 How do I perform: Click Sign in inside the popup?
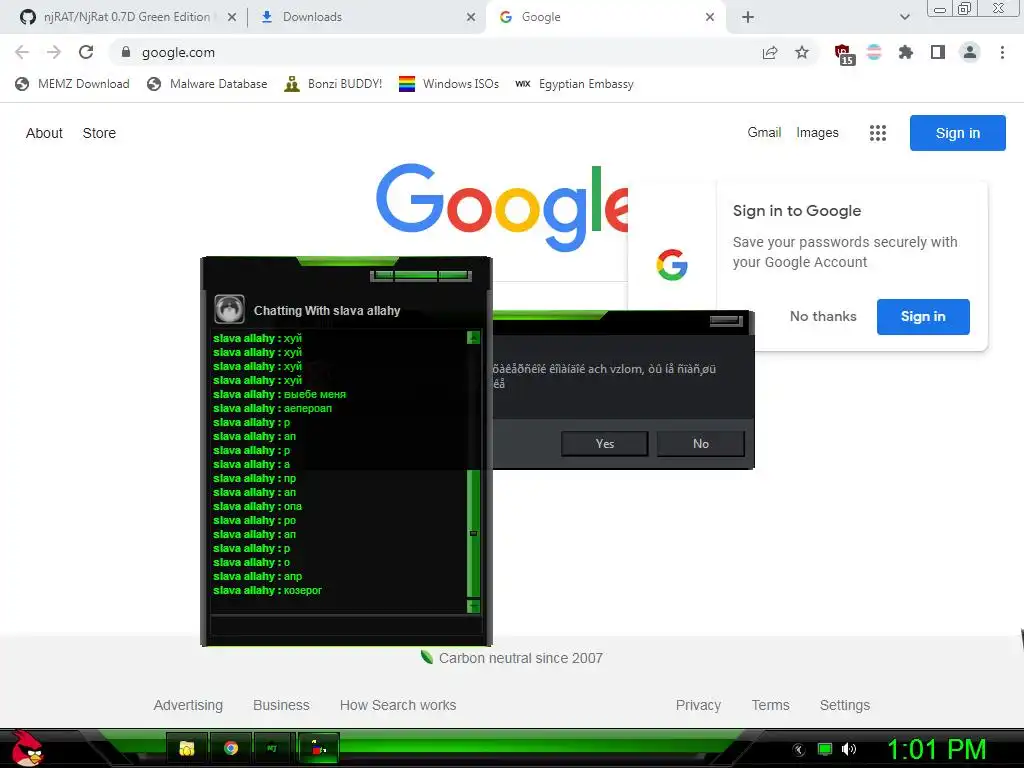923,317
